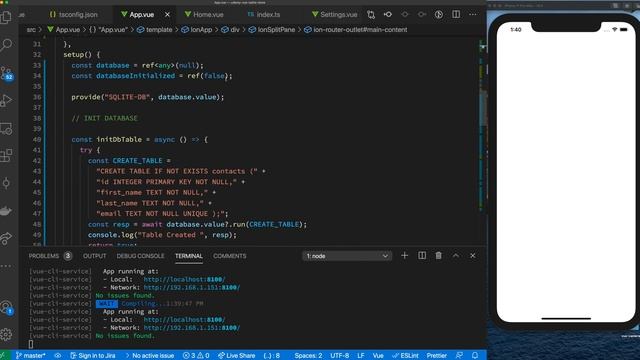
Task: Open first http://localhost:8100/ link in terminal
Action: click(184, 280)
